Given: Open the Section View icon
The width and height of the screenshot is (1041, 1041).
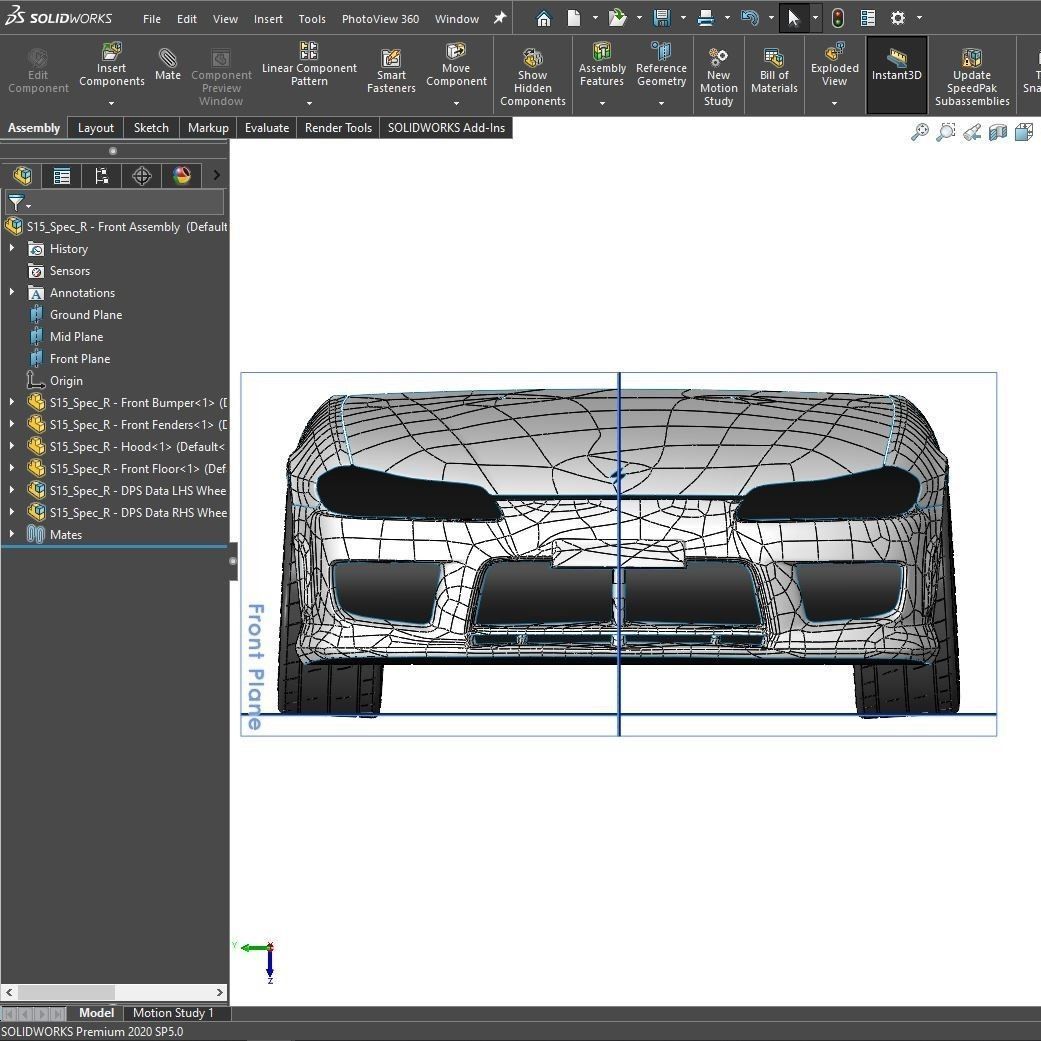Looking at the screenshot, I should pos(997,131).
